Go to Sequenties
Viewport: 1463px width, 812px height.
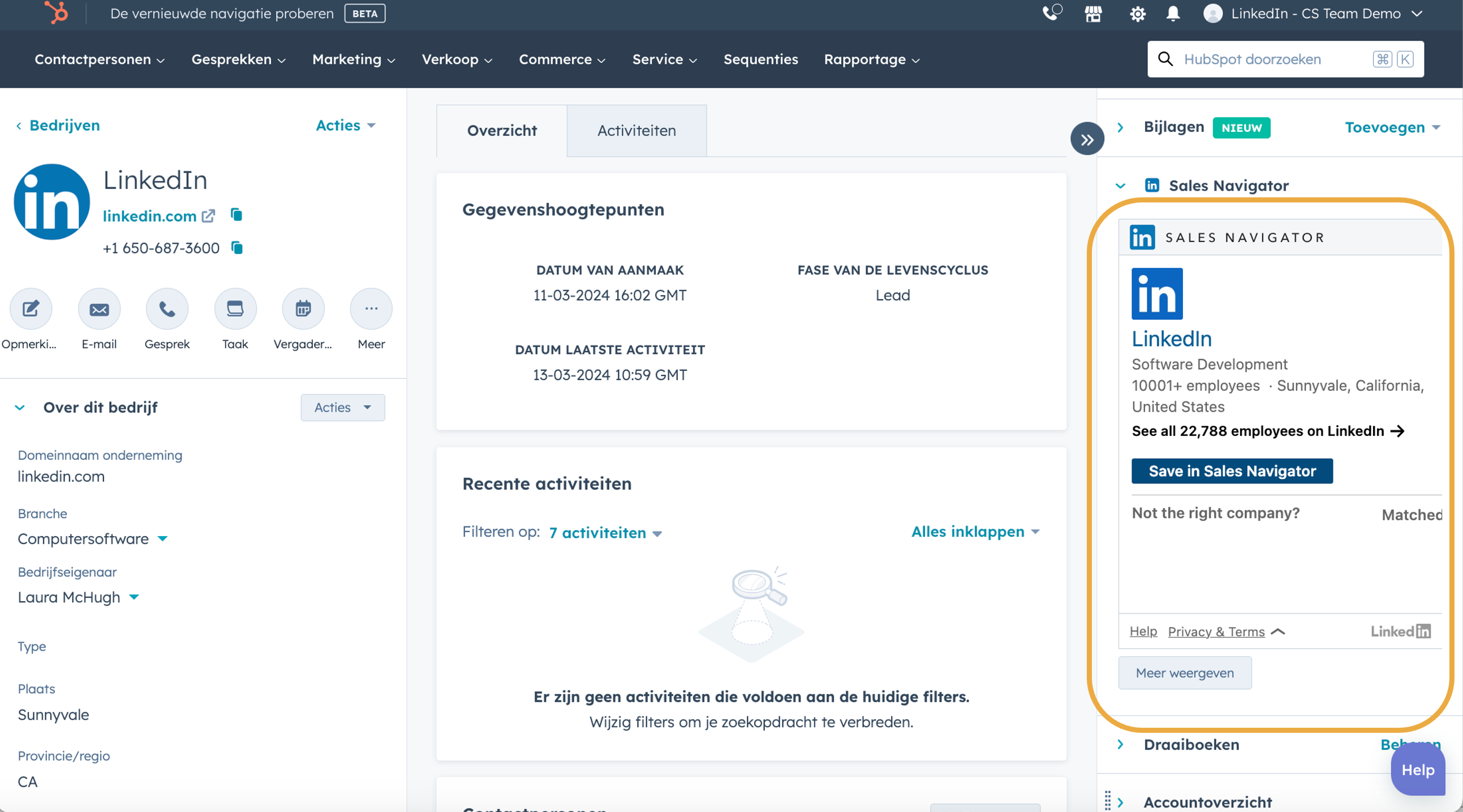pos(760,59)
